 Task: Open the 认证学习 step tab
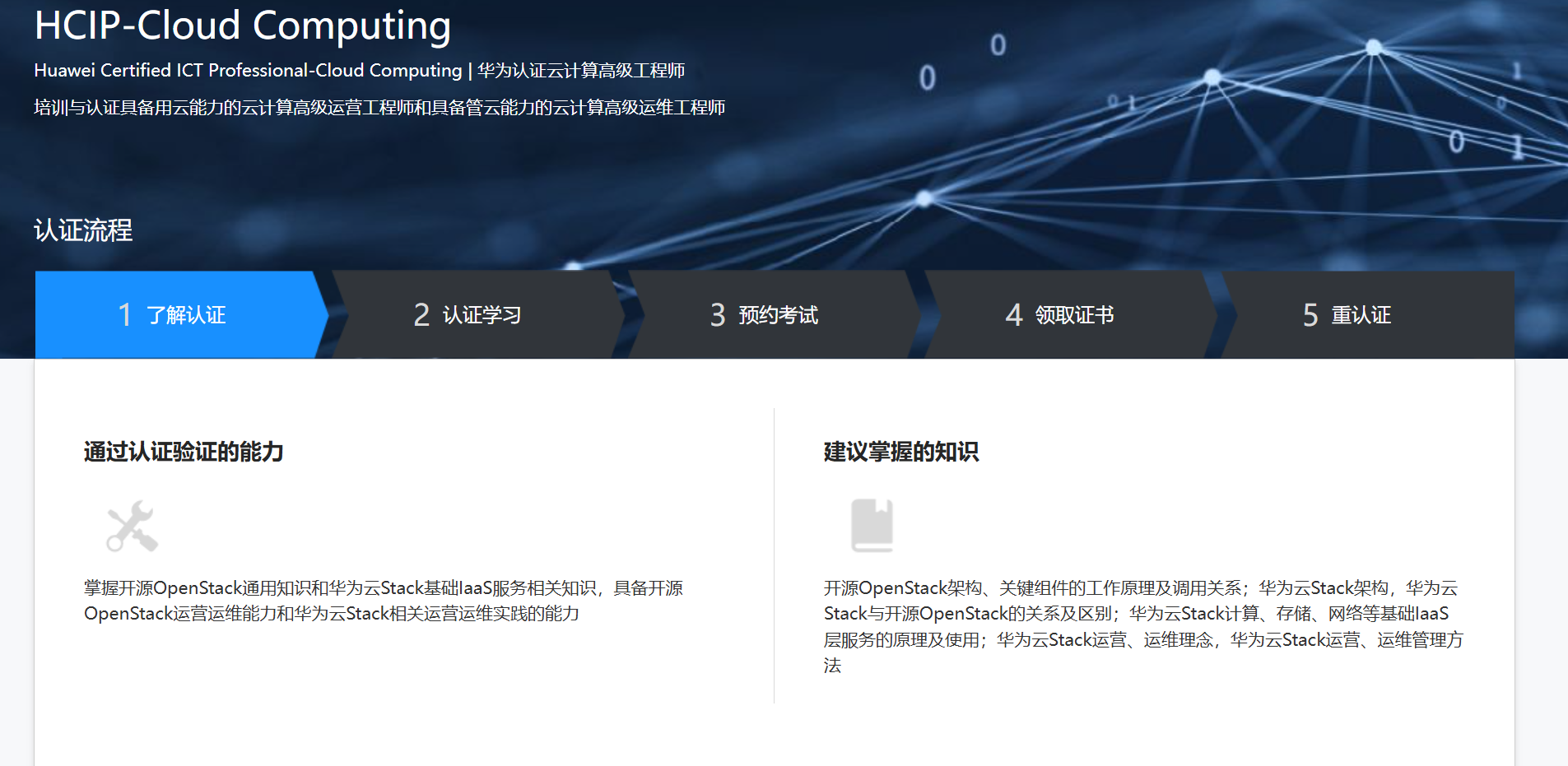(478, 314)
